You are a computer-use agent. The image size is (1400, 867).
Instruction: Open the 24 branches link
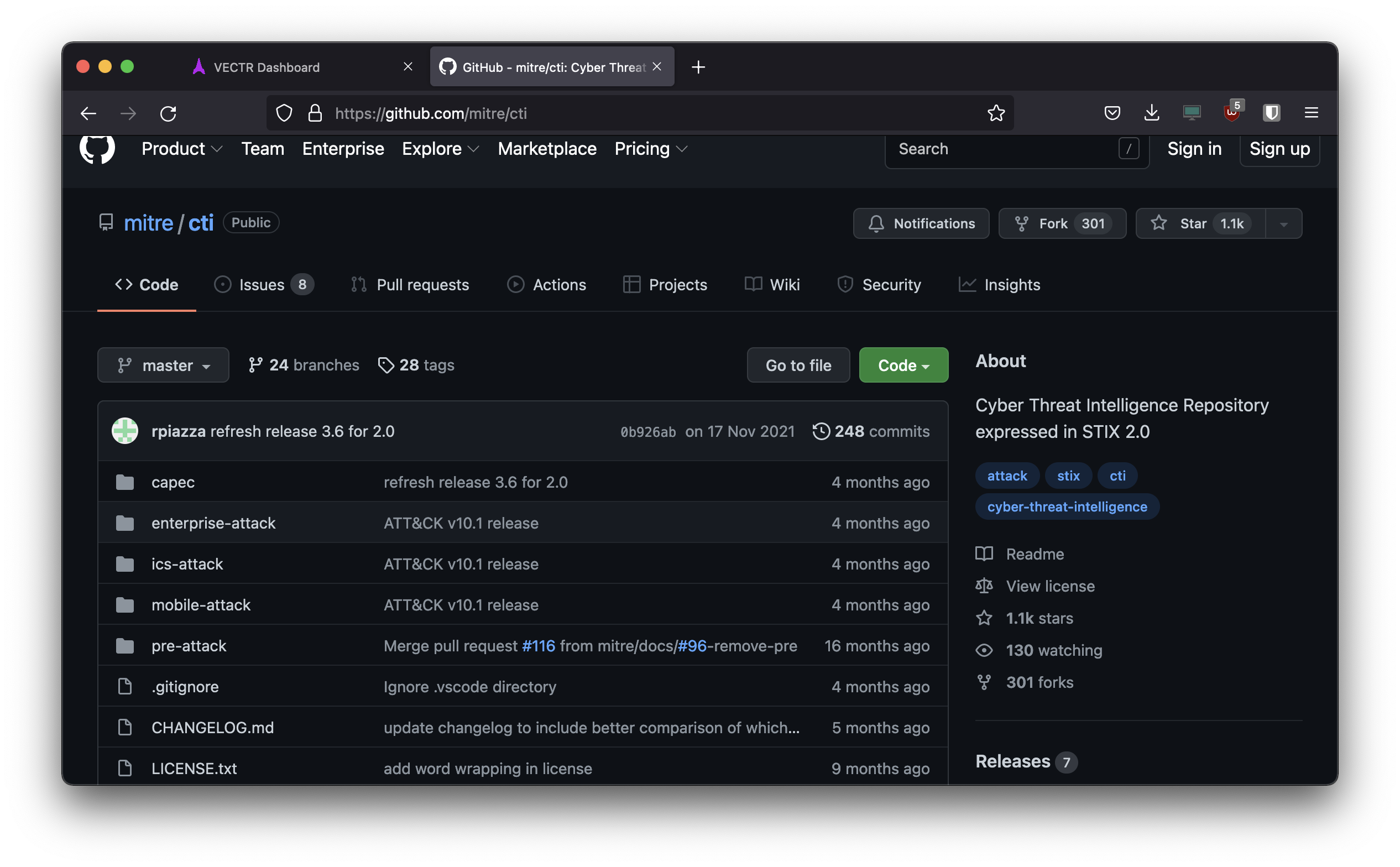[303, 365]
